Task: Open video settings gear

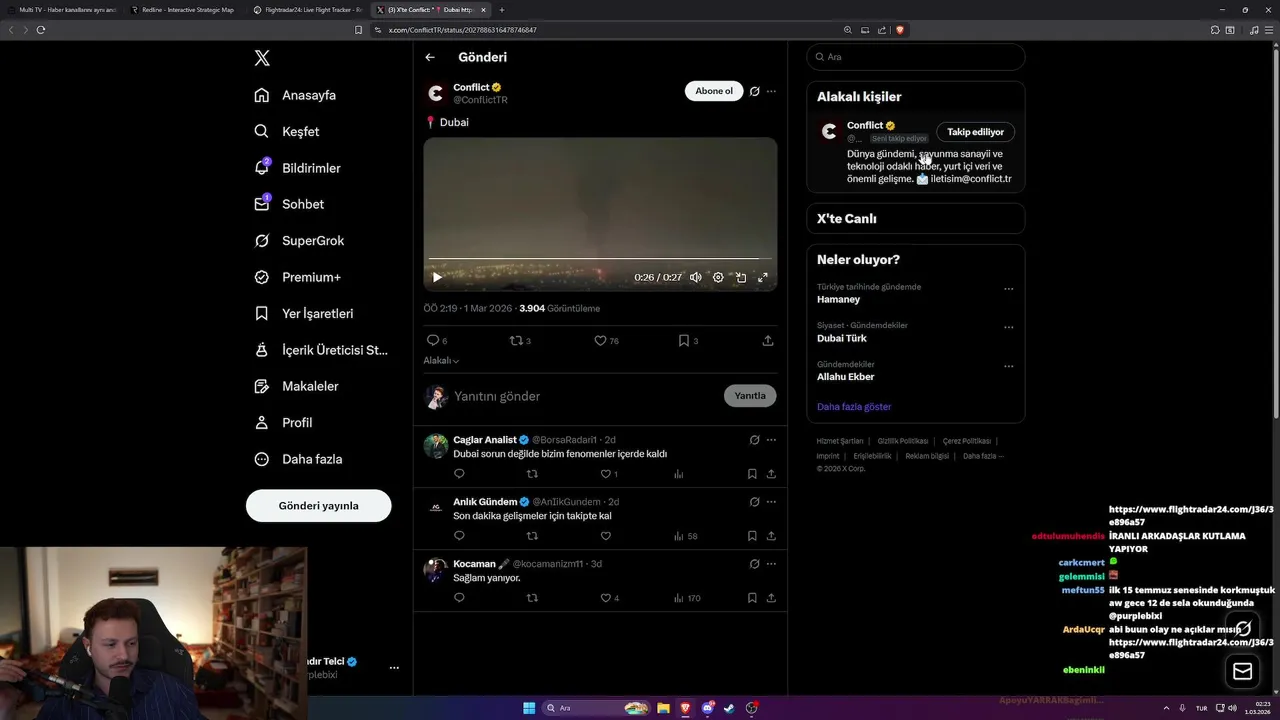Action: tap(718, 277)
